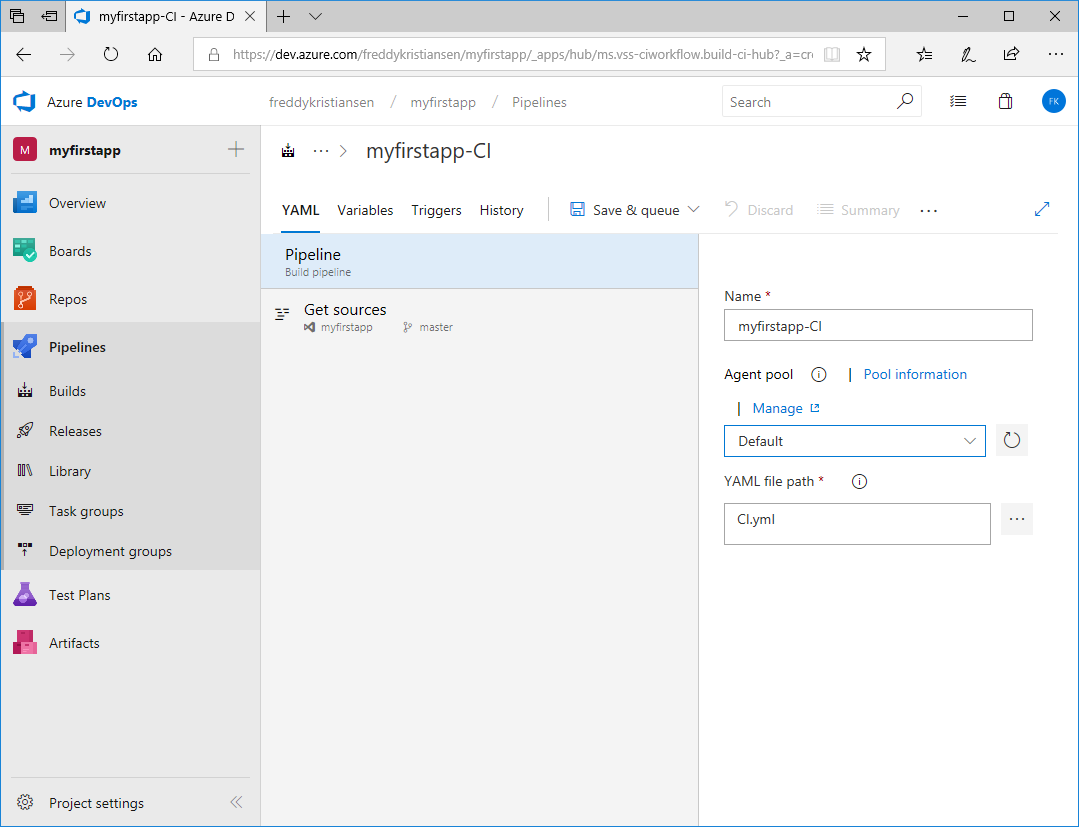The image size is (1079, 827).
Task: Browse for YAML file path button
Action: [1017, 519]
